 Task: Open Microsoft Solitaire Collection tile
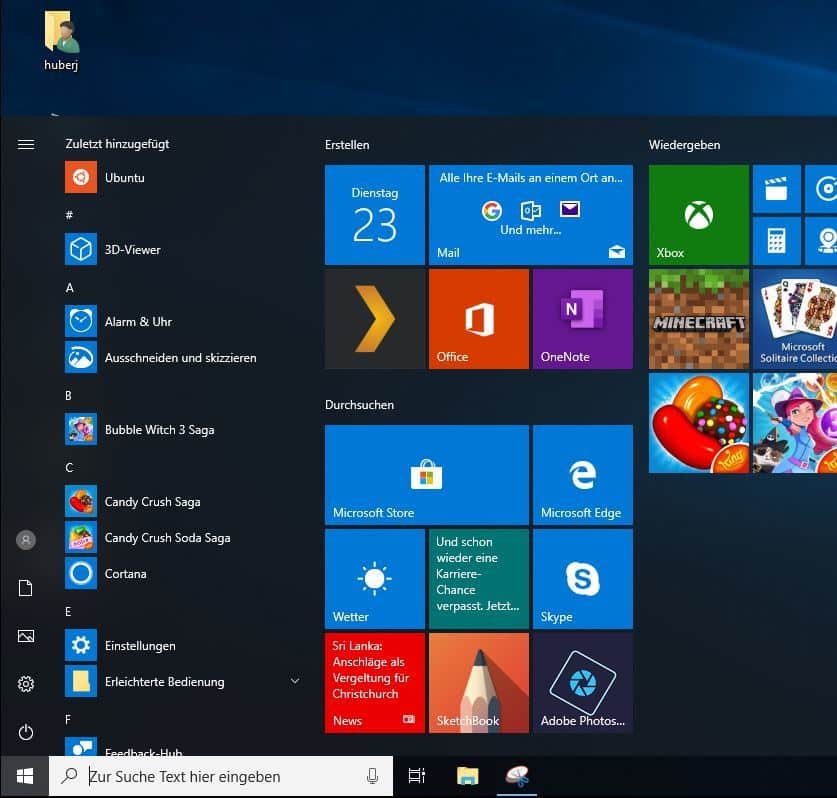coord(795,319)
